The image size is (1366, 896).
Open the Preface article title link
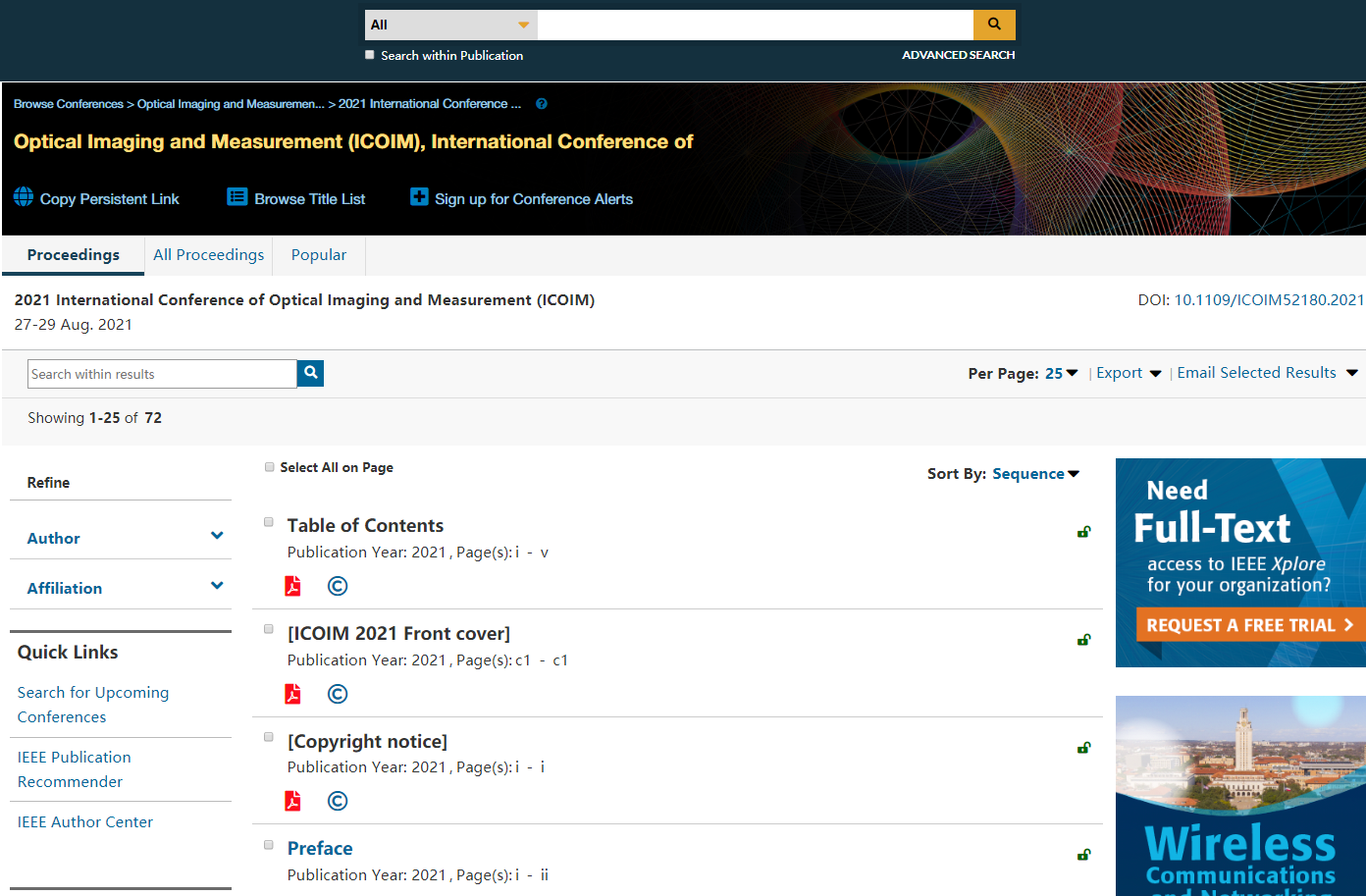click(320, 849)
